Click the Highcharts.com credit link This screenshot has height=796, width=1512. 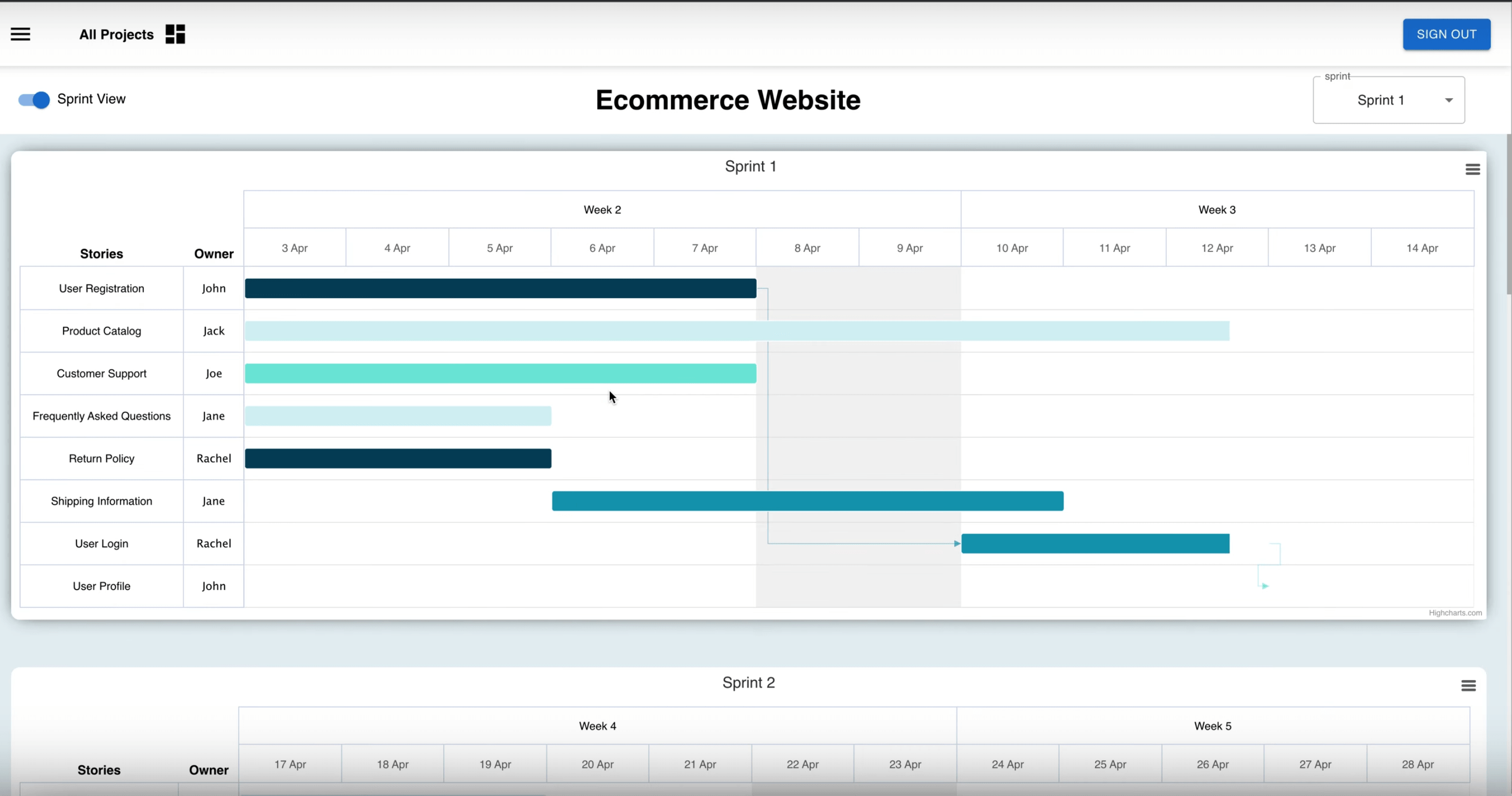1455,612
